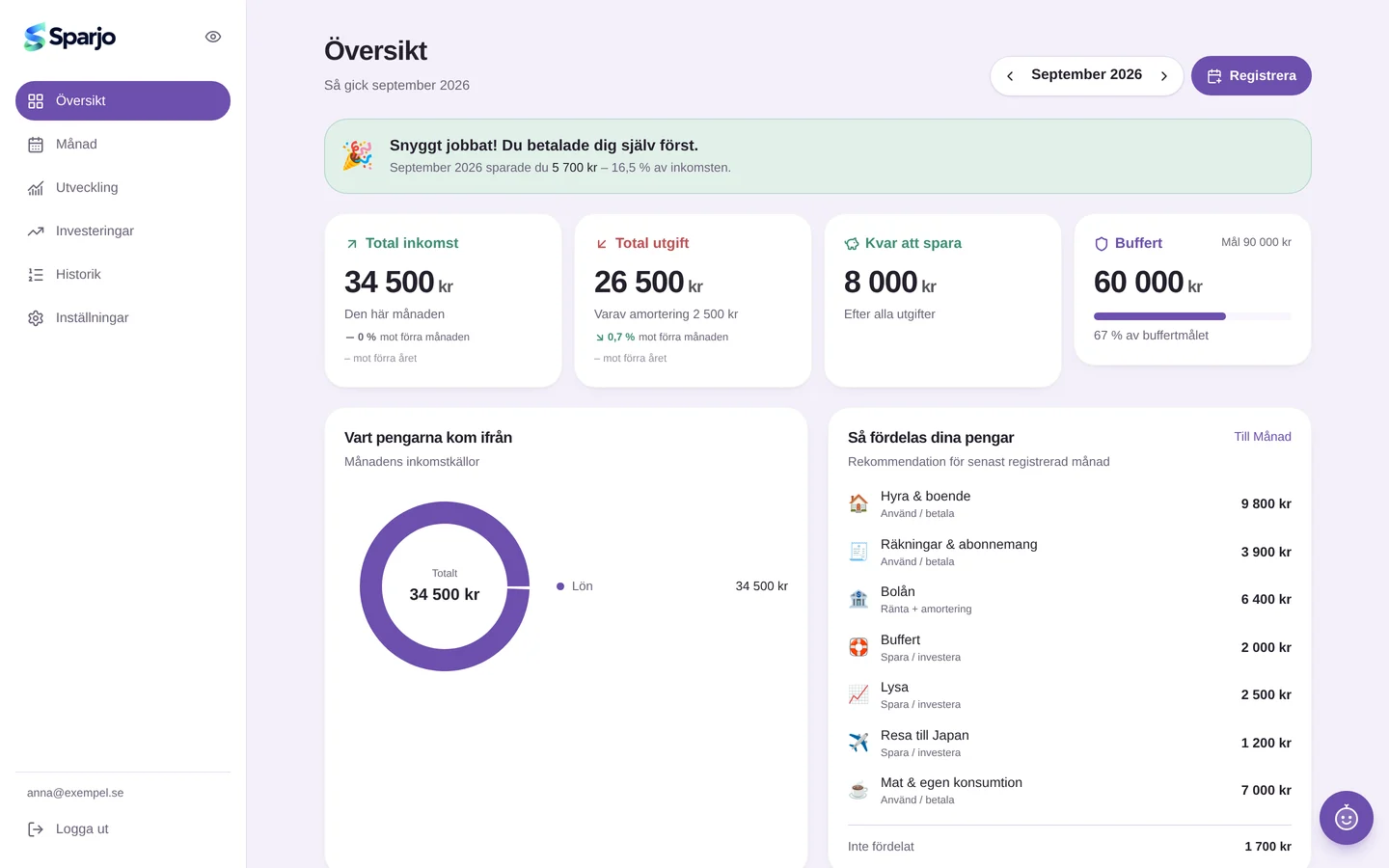This screenshot has height=868, width=1389.
Task: Click the Bolån bank icon
Action: pyautogui.click(x=858, y=599)
